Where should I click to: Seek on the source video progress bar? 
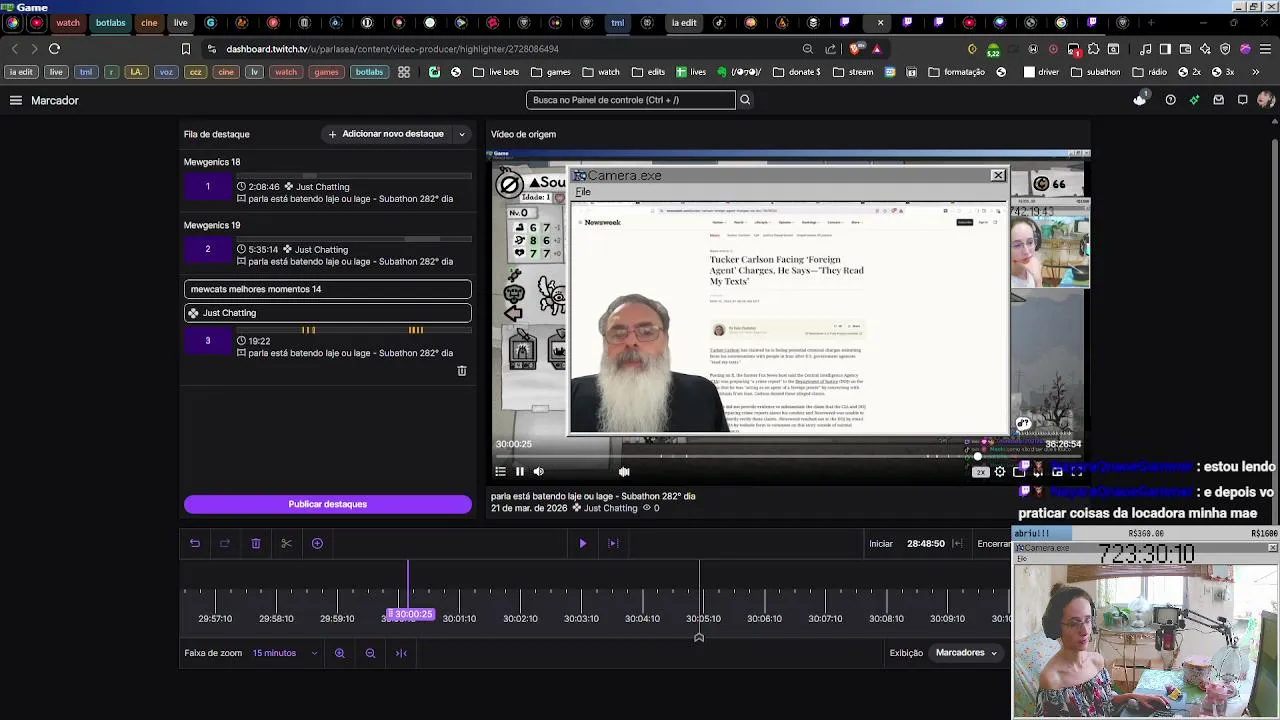pos(788,457)
